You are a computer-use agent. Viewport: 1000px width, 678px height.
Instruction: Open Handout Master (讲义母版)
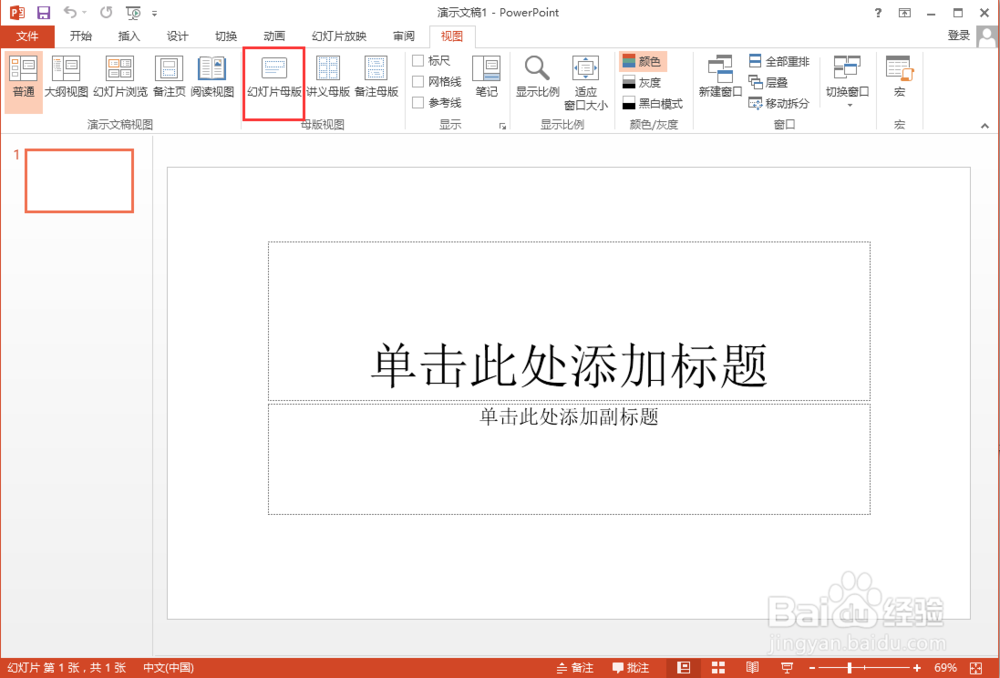point(328,78)
